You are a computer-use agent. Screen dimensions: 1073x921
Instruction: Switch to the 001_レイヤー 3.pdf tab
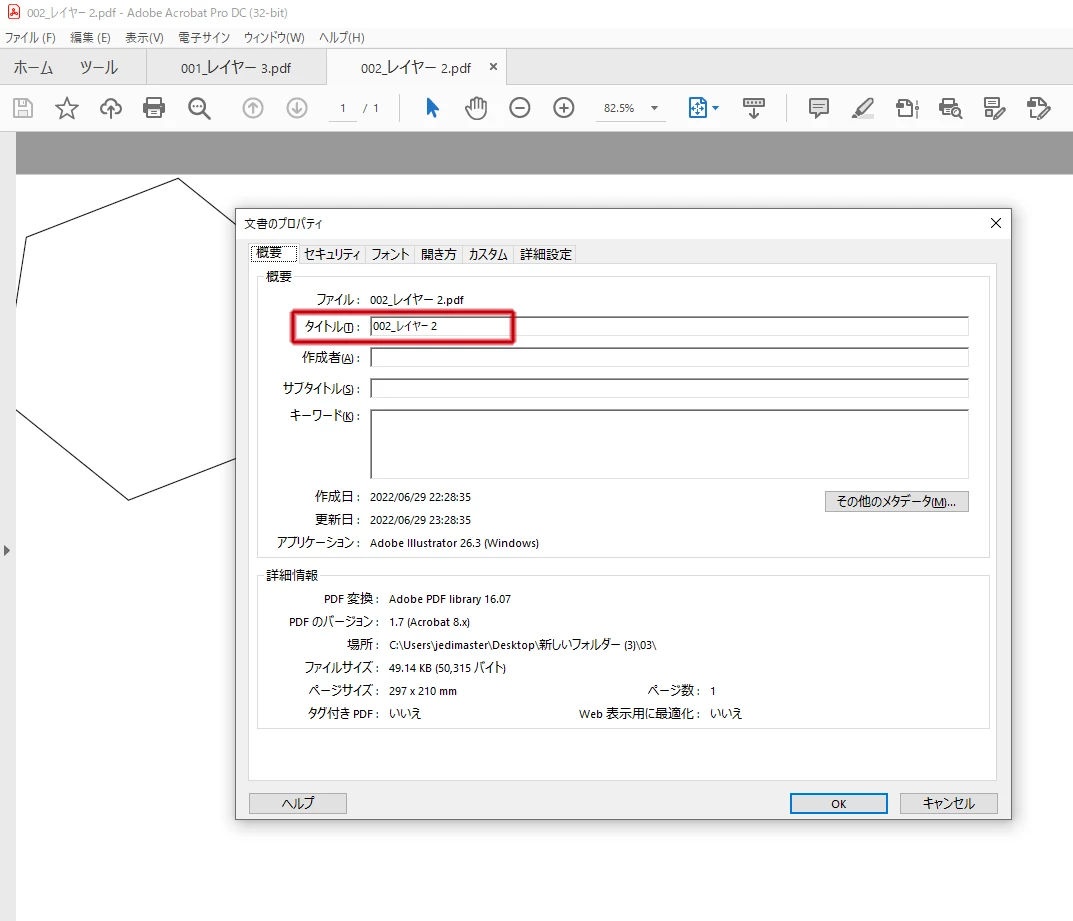[x=236, y=68]
